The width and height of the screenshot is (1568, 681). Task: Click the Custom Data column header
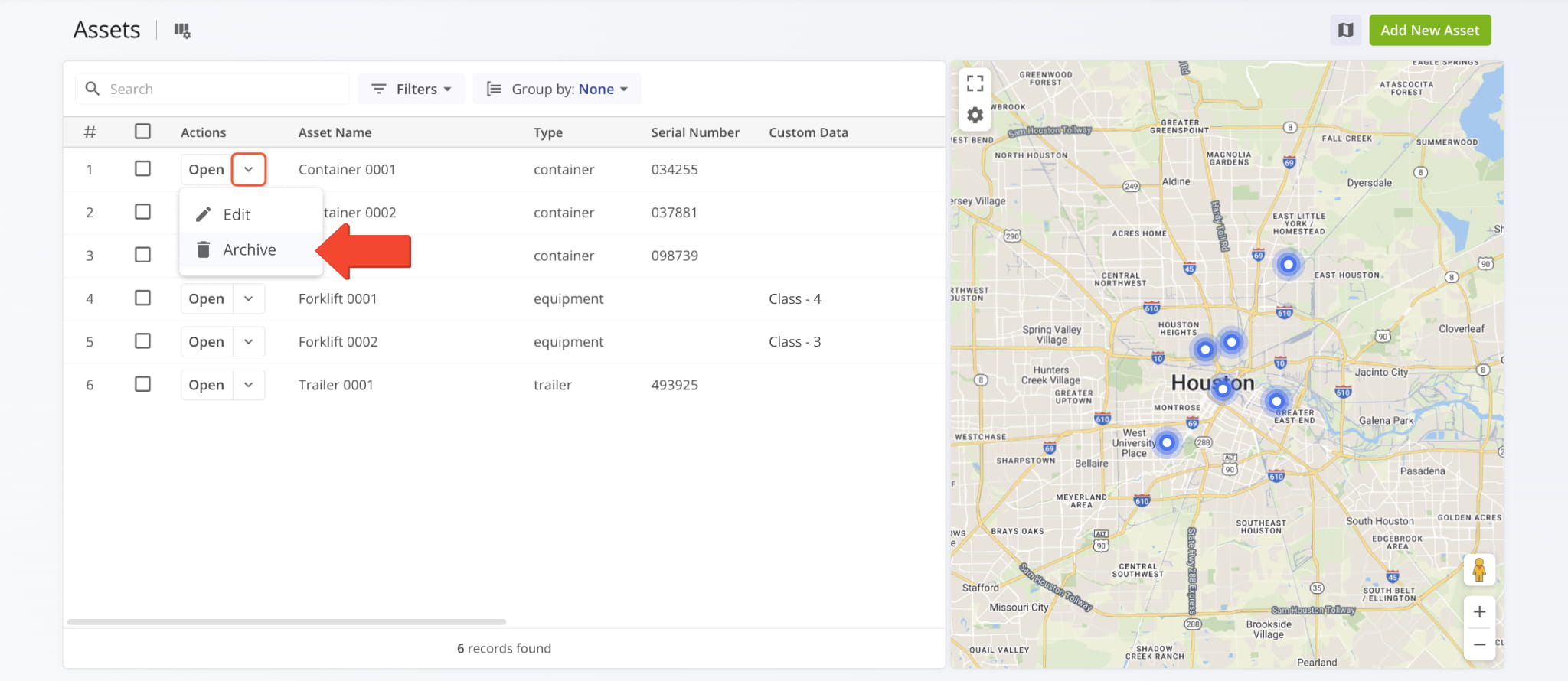[808, 132]
